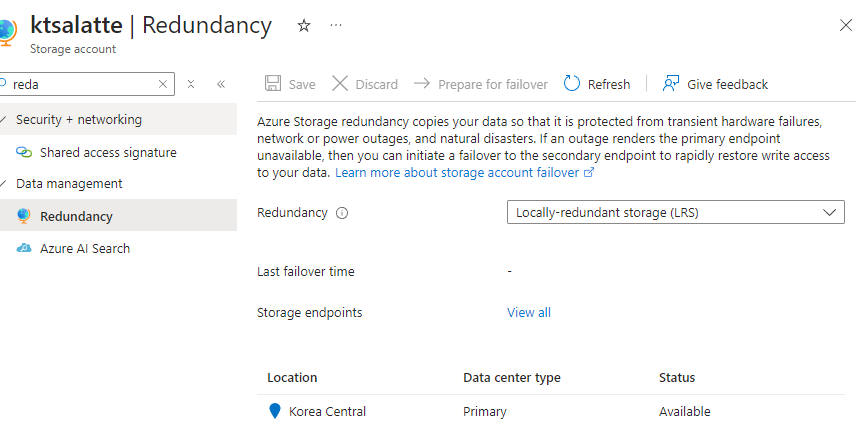The height and width of the screenshot is (423, 856).
Task: Open the Locally-redundant storage (LRS) dropdown
Action: (x=675, y=212)
